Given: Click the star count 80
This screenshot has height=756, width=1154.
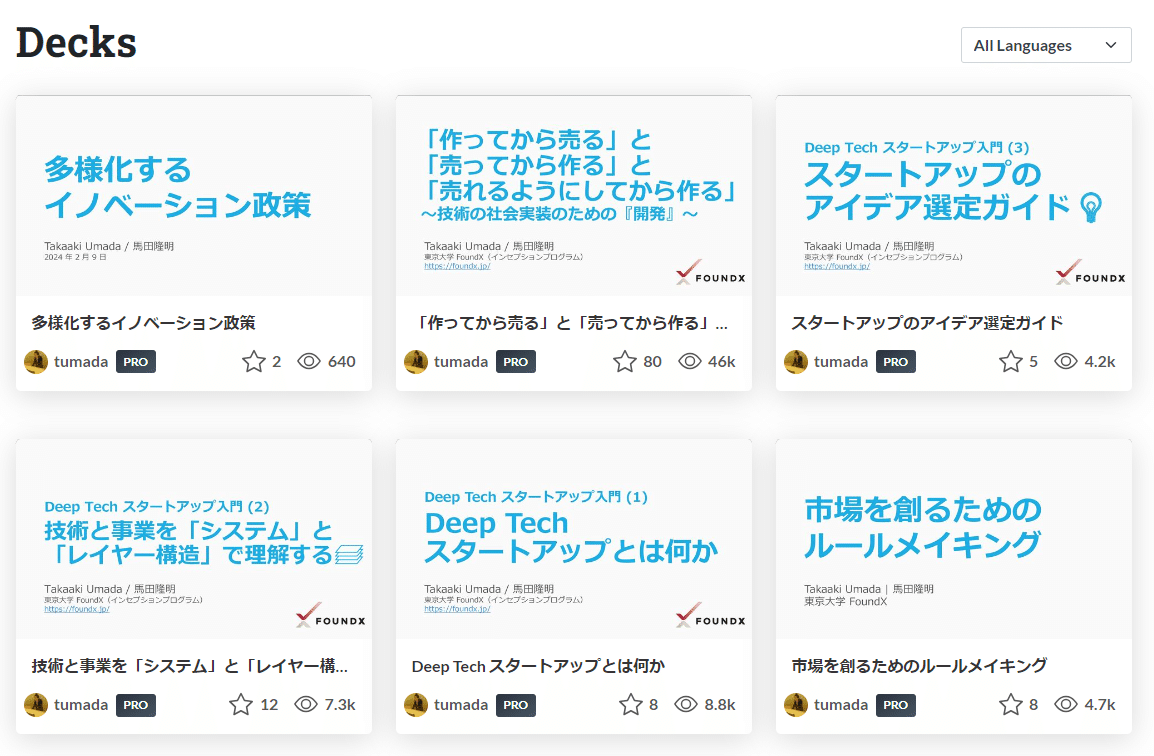Looking at the screenshot, I should [652, 361].
